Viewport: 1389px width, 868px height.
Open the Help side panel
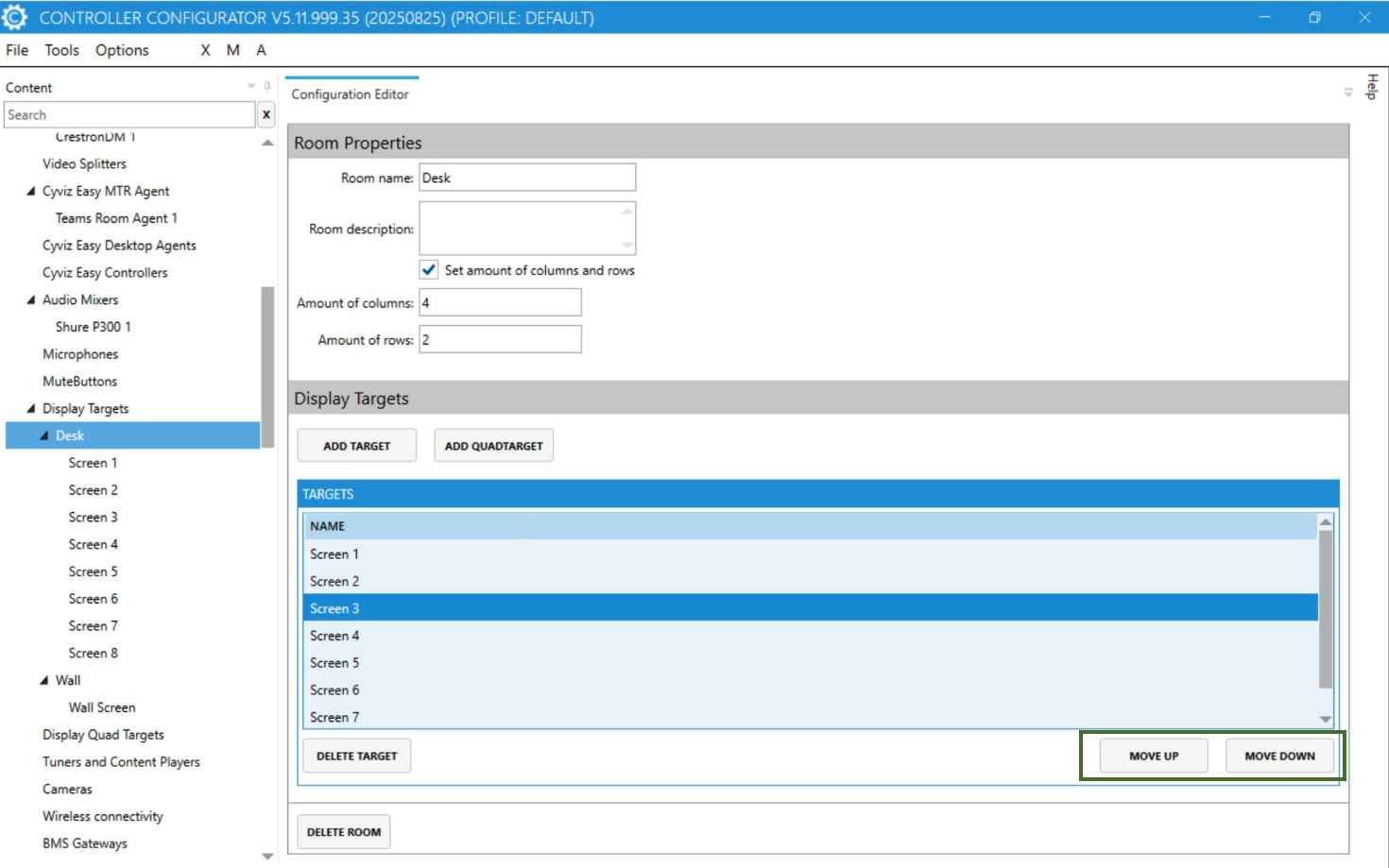1372,87
